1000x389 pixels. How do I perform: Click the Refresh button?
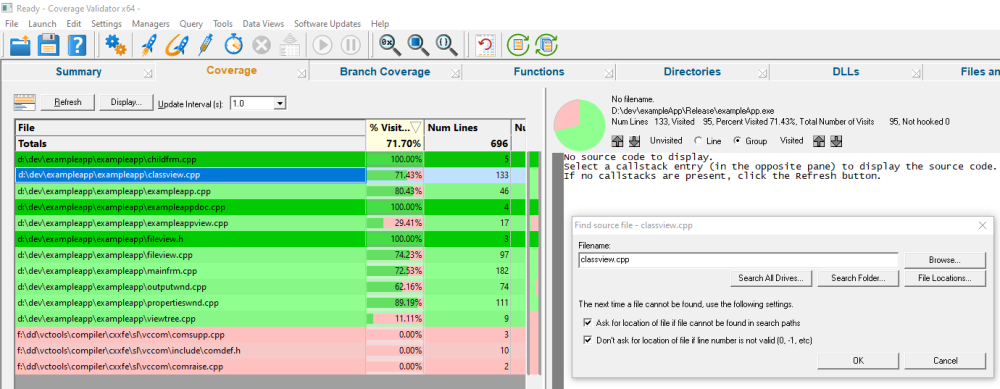click(x=68, y=102)
